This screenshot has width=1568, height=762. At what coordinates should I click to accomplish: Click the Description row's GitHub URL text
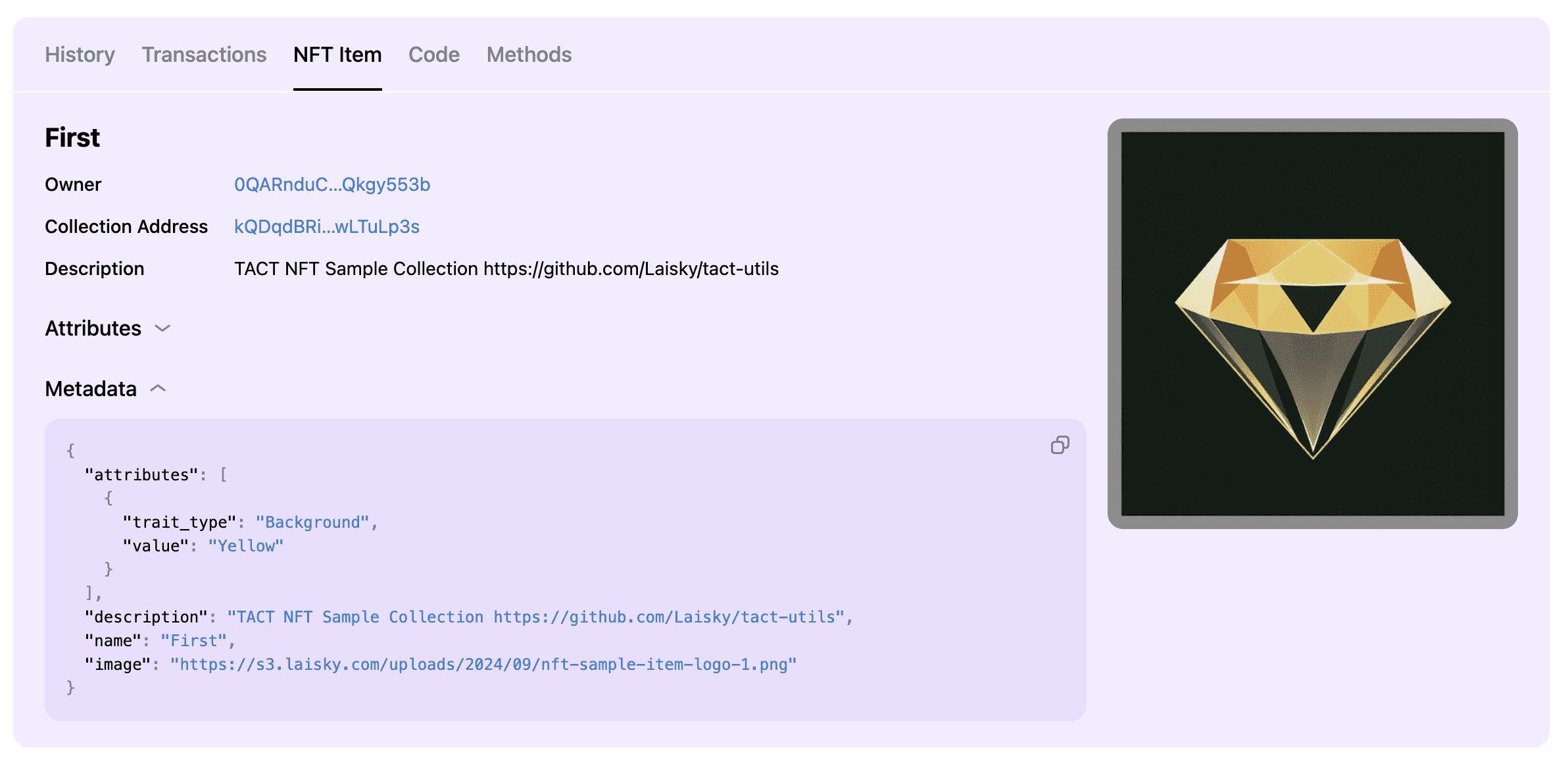pos(631,269)
